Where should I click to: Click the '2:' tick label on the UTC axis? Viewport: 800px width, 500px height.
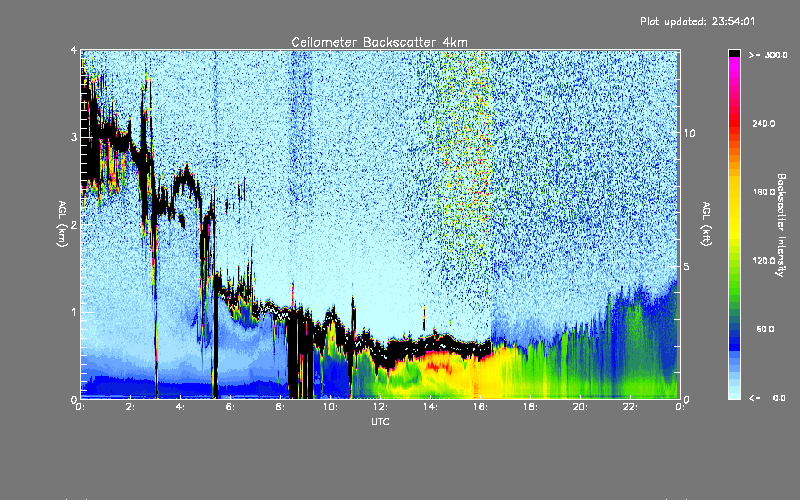tap(130, 407)
